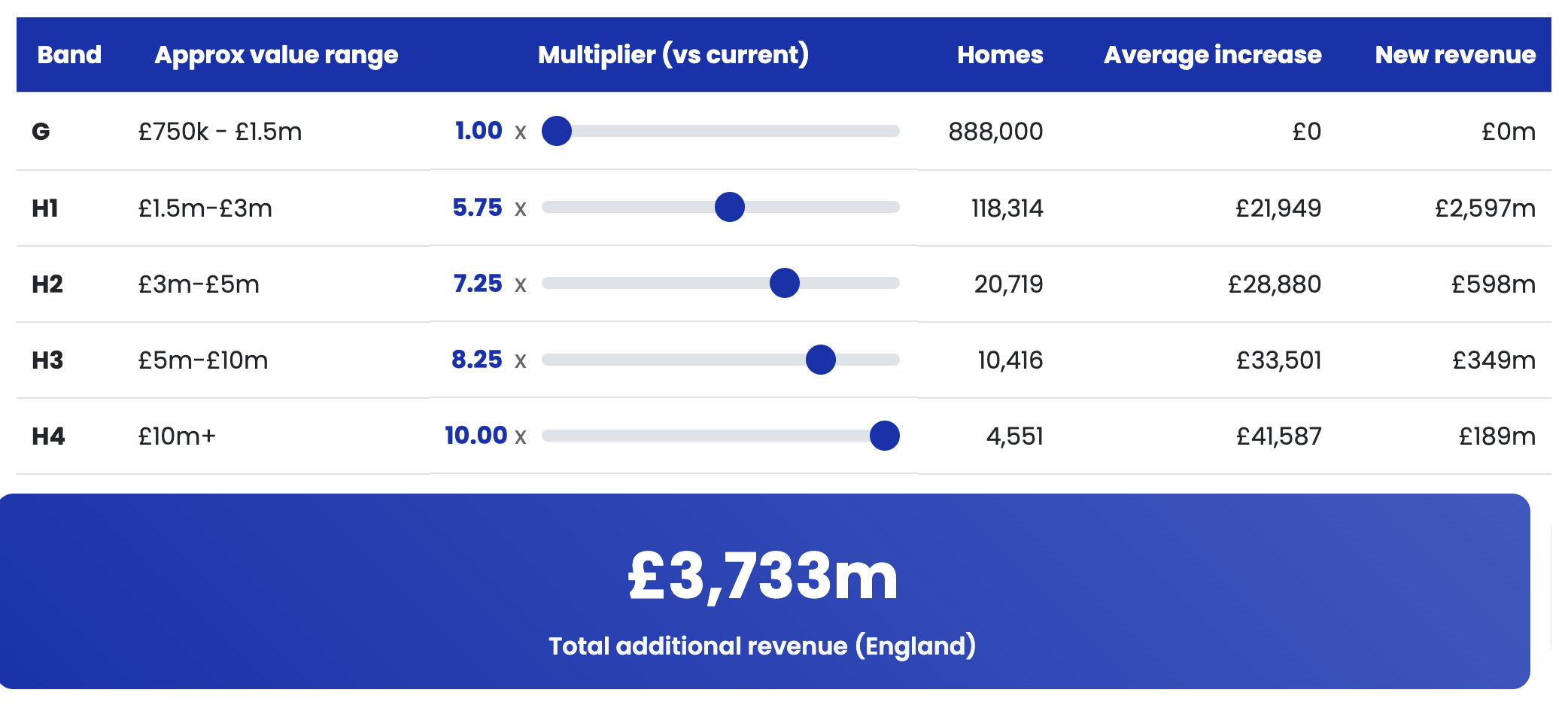Click the G band multiplier slider handle
1568x705 pixels.
pyautogui.click(x=557, y=131)
